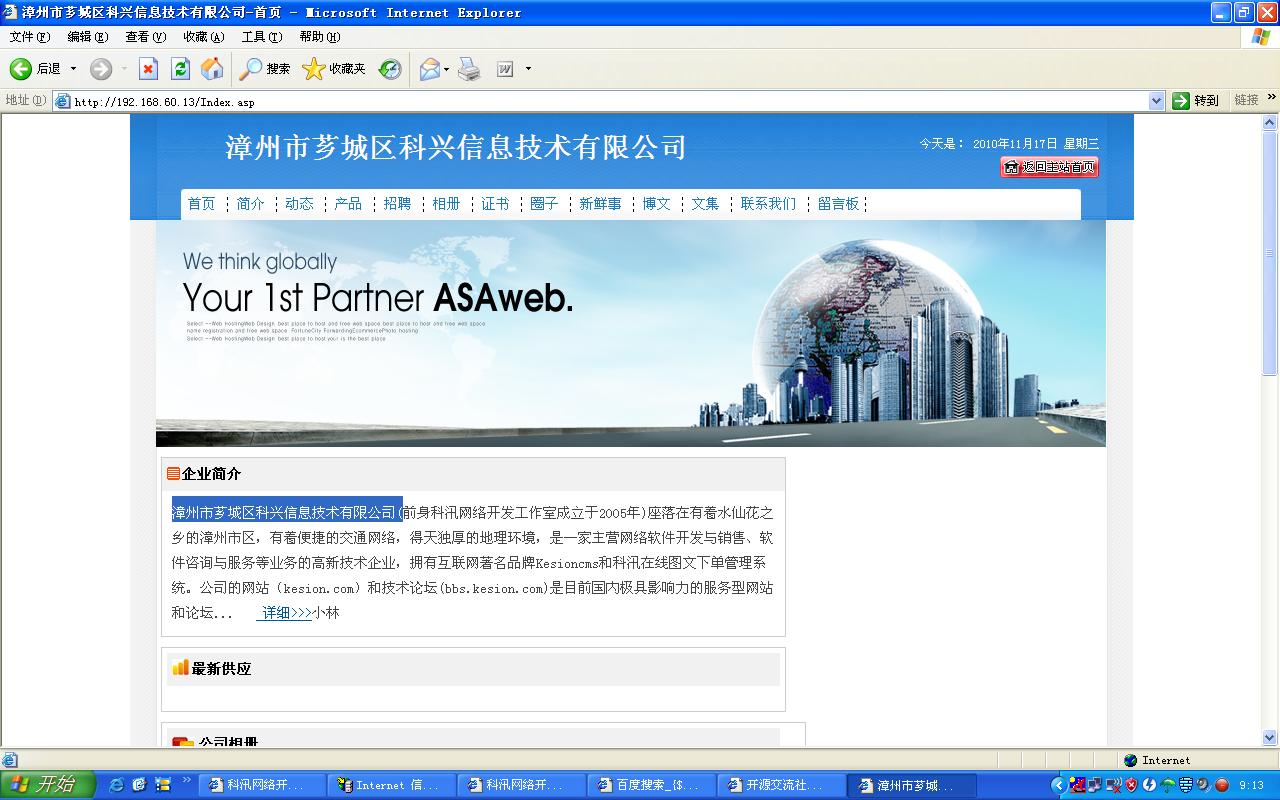1280x800 pixels.
Task: Open the 帮助(H) menu
Action: coord(320,37)
